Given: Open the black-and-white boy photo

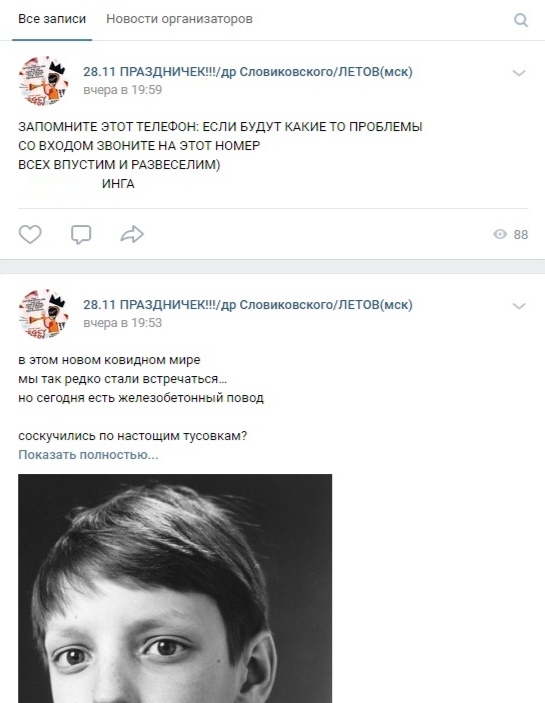Looking at the screenshot, I should (x=175, y=588).
